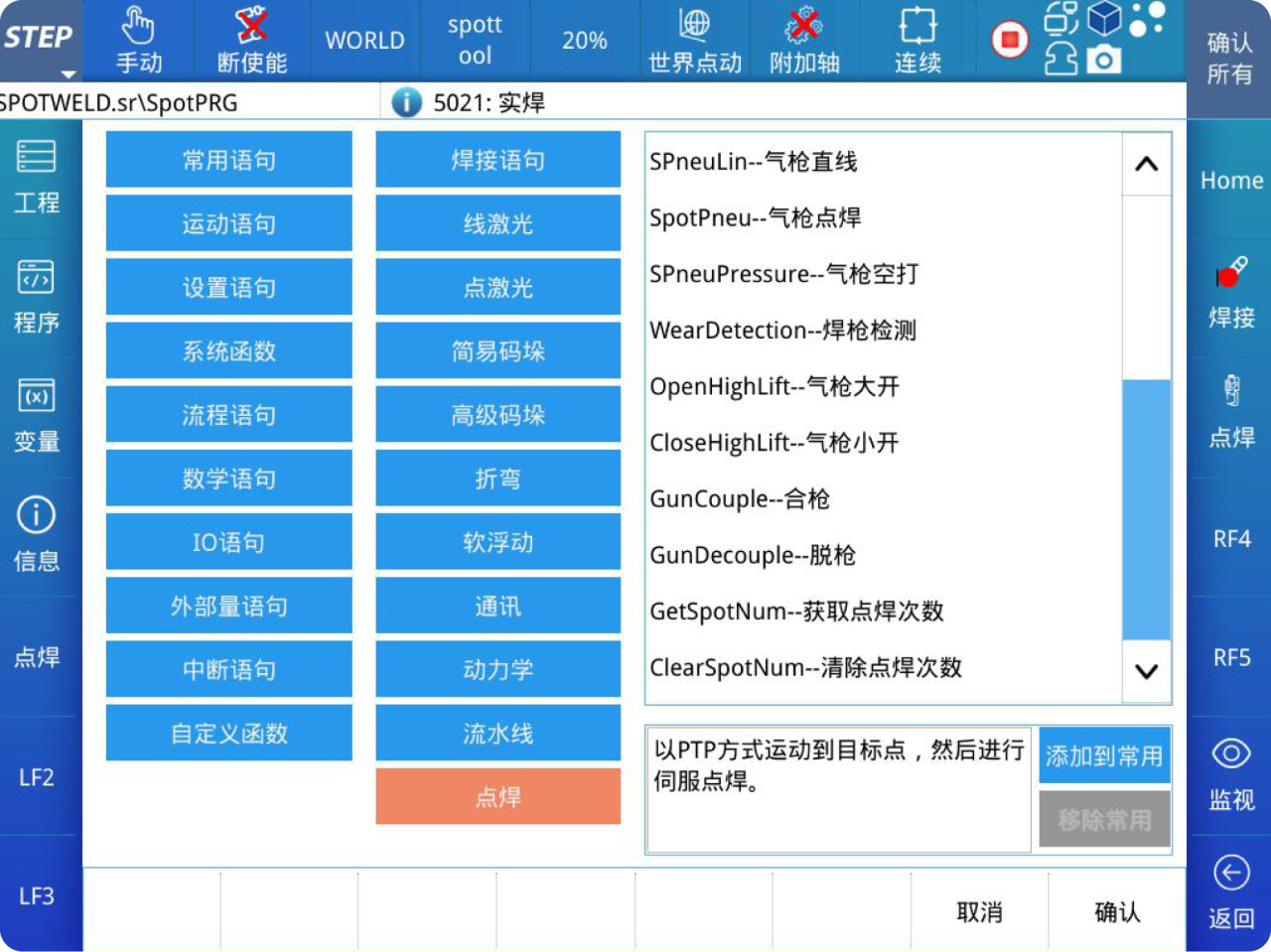Select the 自定义函数 category
Screen dimensions: 1271x952
coord(228,733)
